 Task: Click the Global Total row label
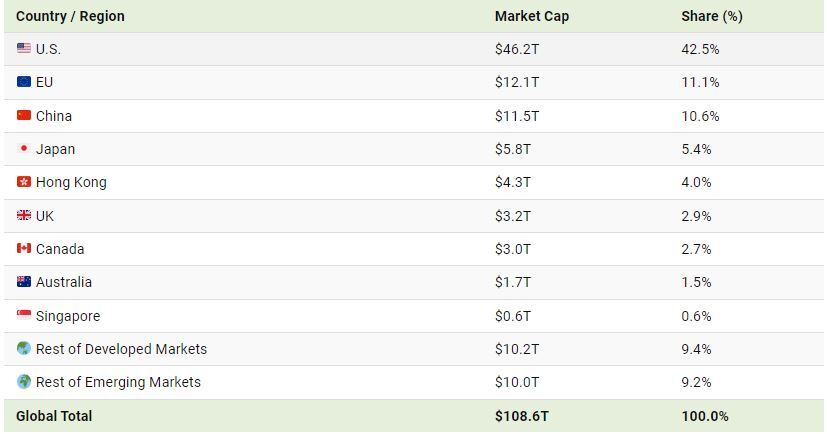click(54, 416)
